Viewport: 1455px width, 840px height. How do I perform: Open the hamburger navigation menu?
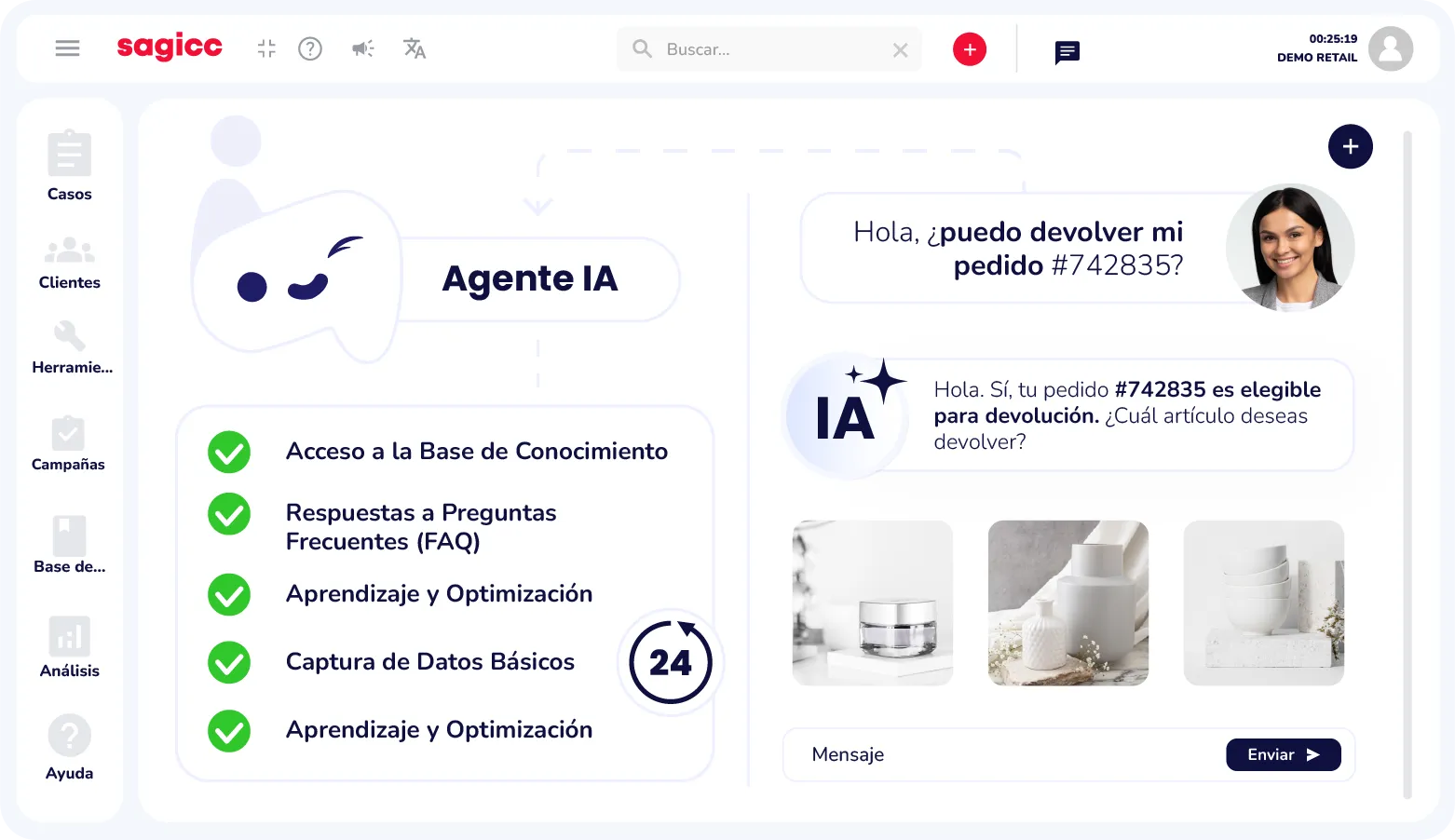point(67,48)
